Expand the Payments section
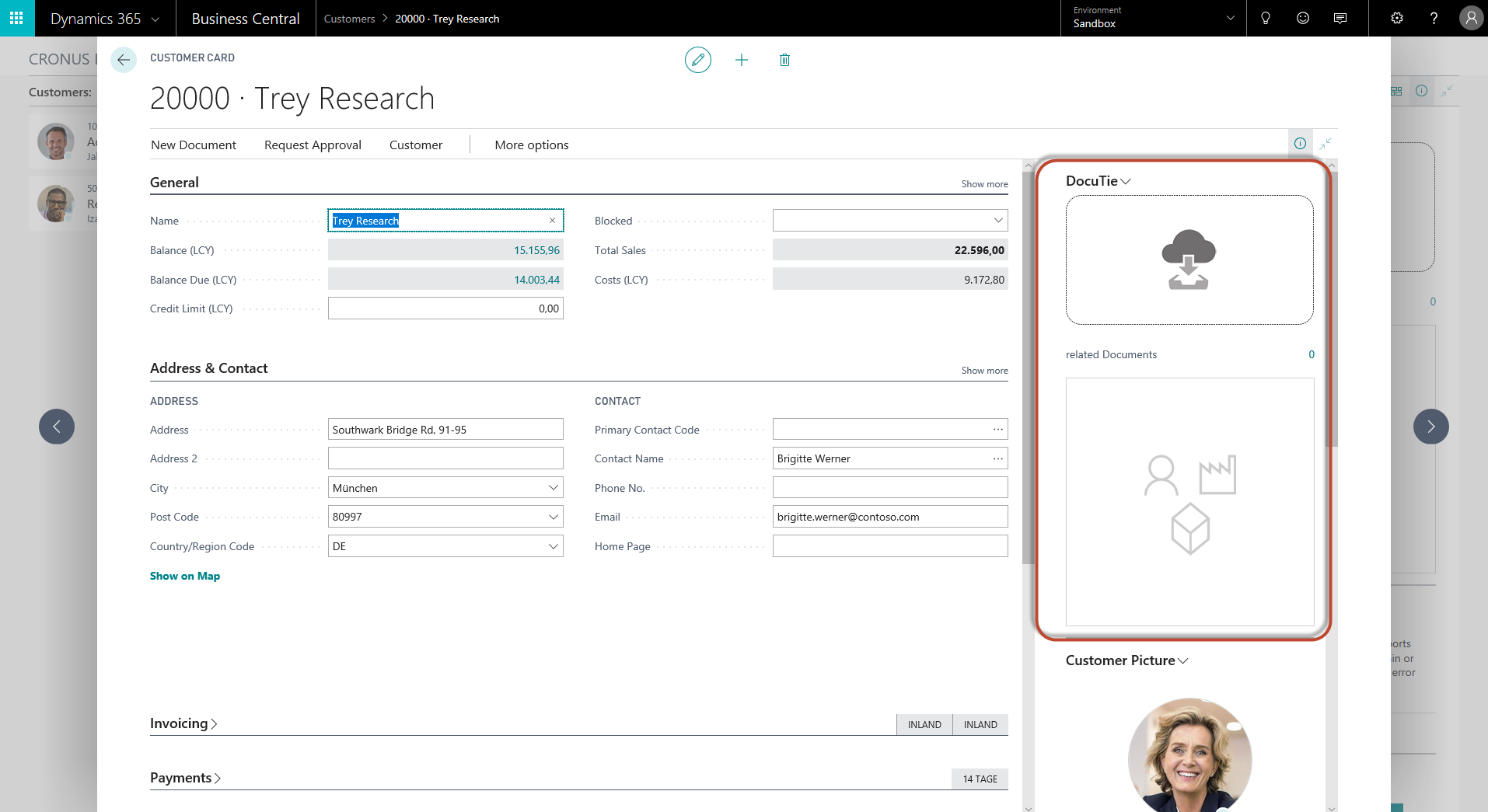The width and height of the screenshot is (1488, 812). point(185,778)
